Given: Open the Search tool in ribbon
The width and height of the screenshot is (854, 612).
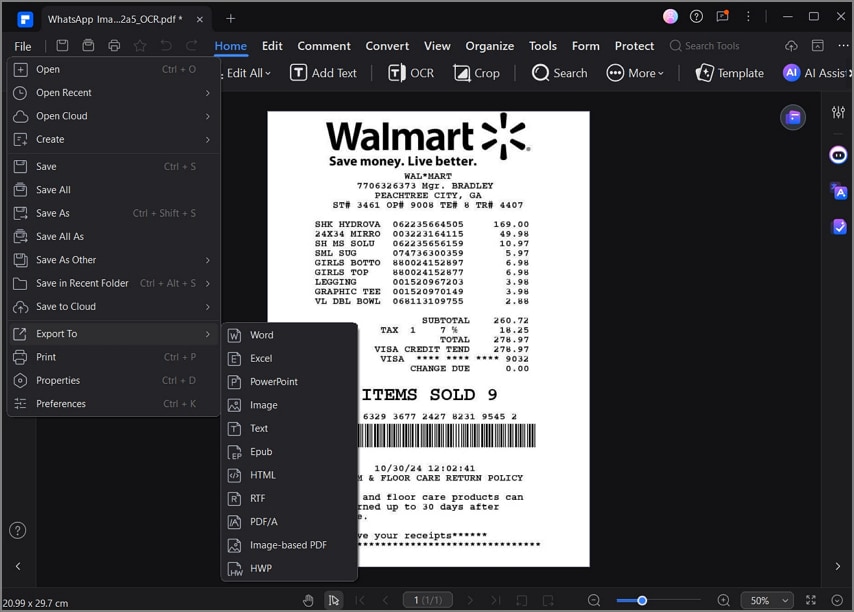Looking at the screenshot, I should point(559,73).
